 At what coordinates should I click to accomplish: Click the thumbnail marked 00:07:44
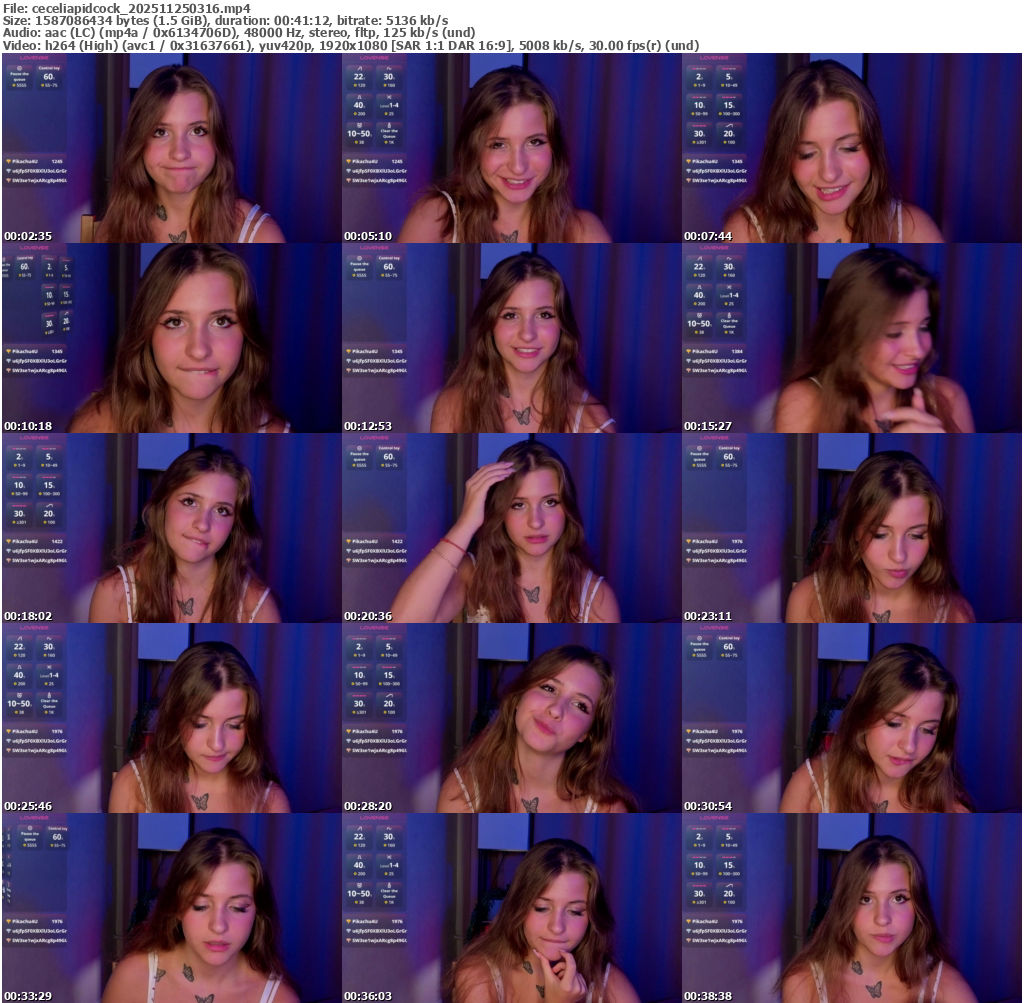pos(851,148)
